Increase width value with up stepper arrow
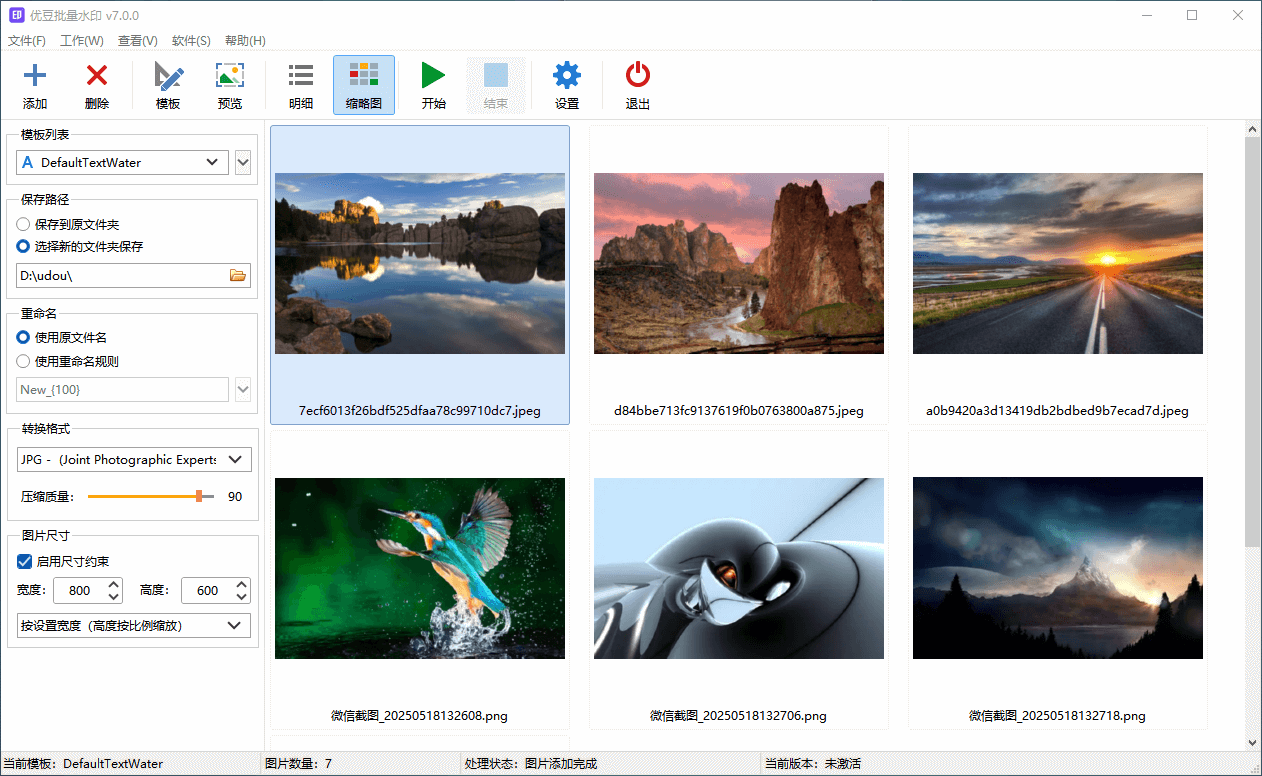 pyautogui.click(x=113, y=585)
